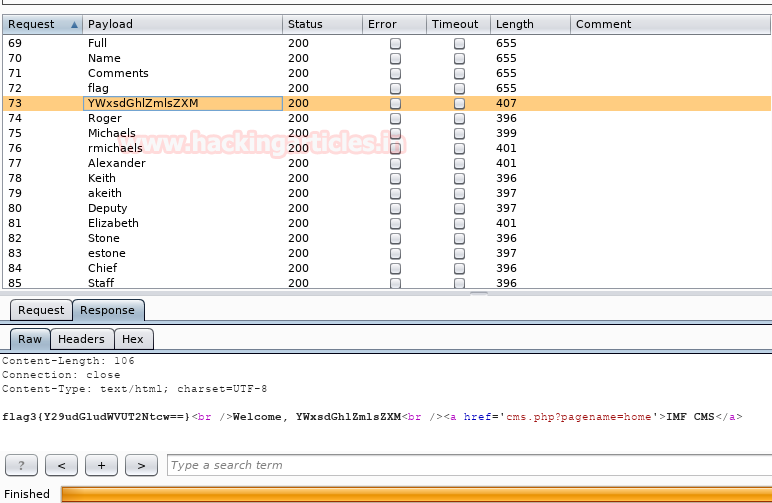Select the Raw view tab

(30, 339)
